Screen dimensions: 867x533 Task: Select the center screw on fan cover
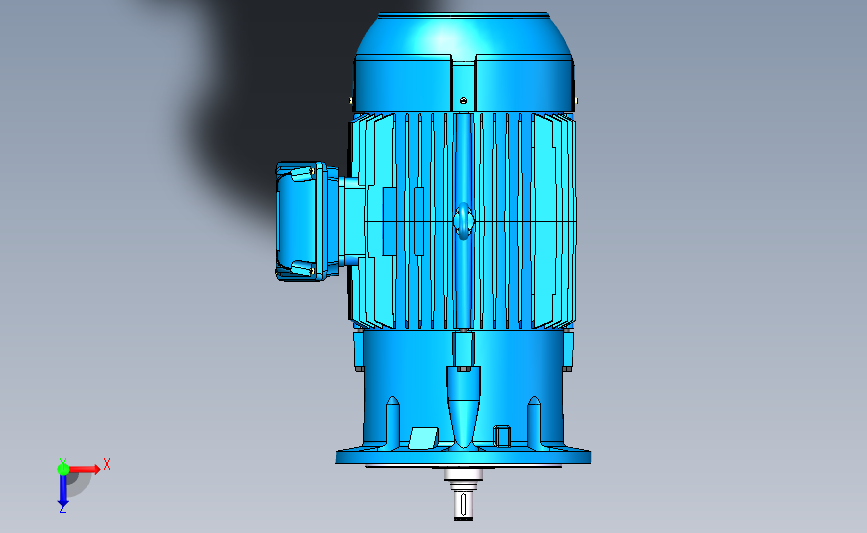(x=463, y=101)
